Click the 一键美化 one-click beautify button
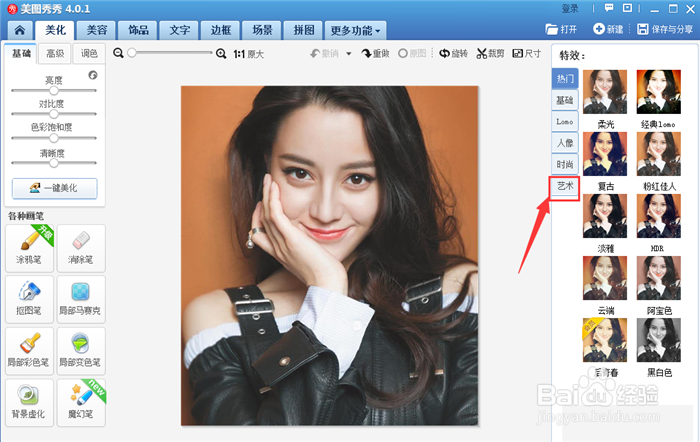 pos(54,188)
